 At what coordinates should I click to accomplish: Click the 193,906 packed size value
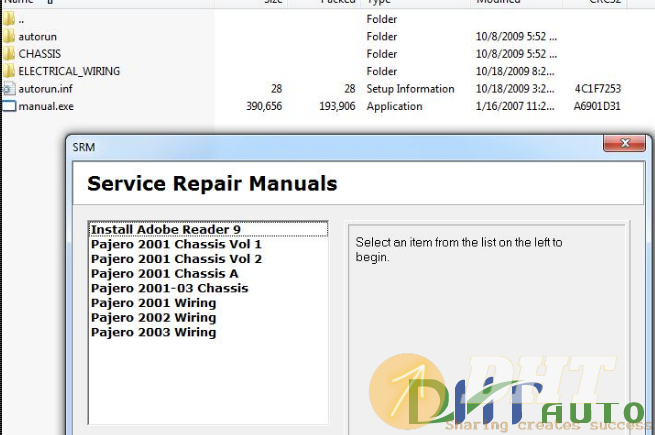click(x=337, y=106)
